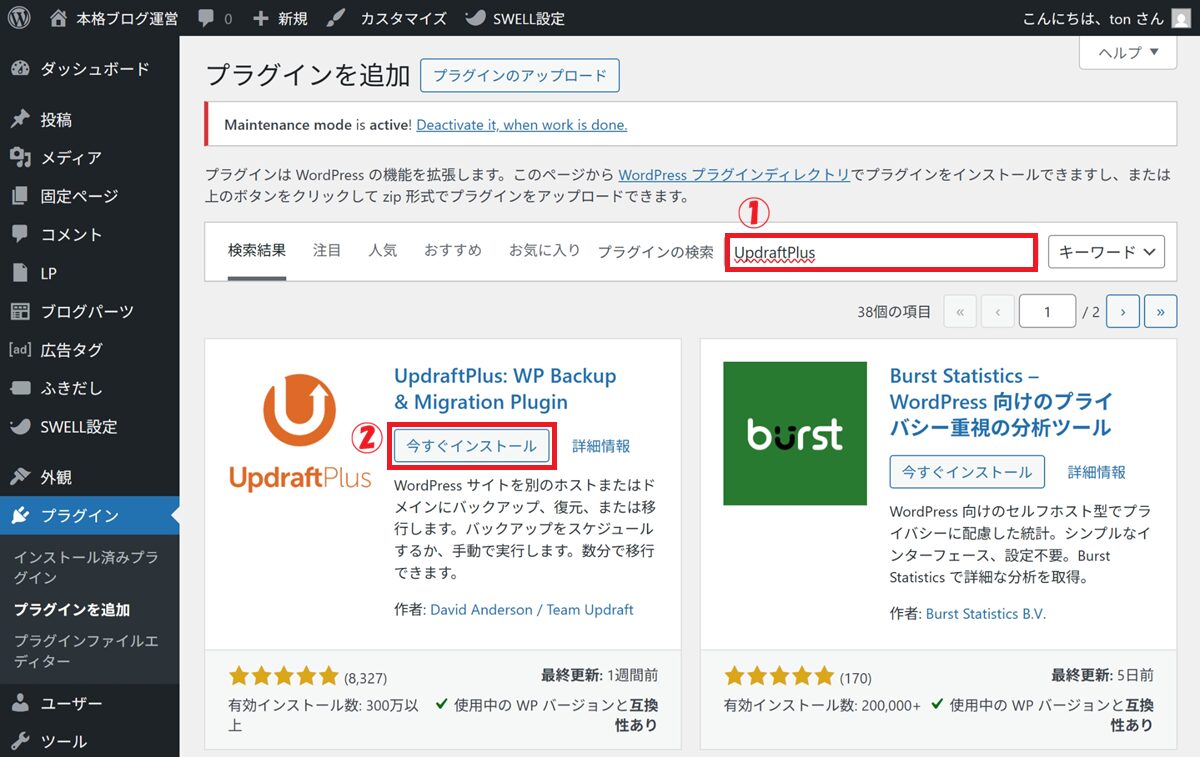Open 詳細情報 for Burst Statistics

pos(1096,472)
